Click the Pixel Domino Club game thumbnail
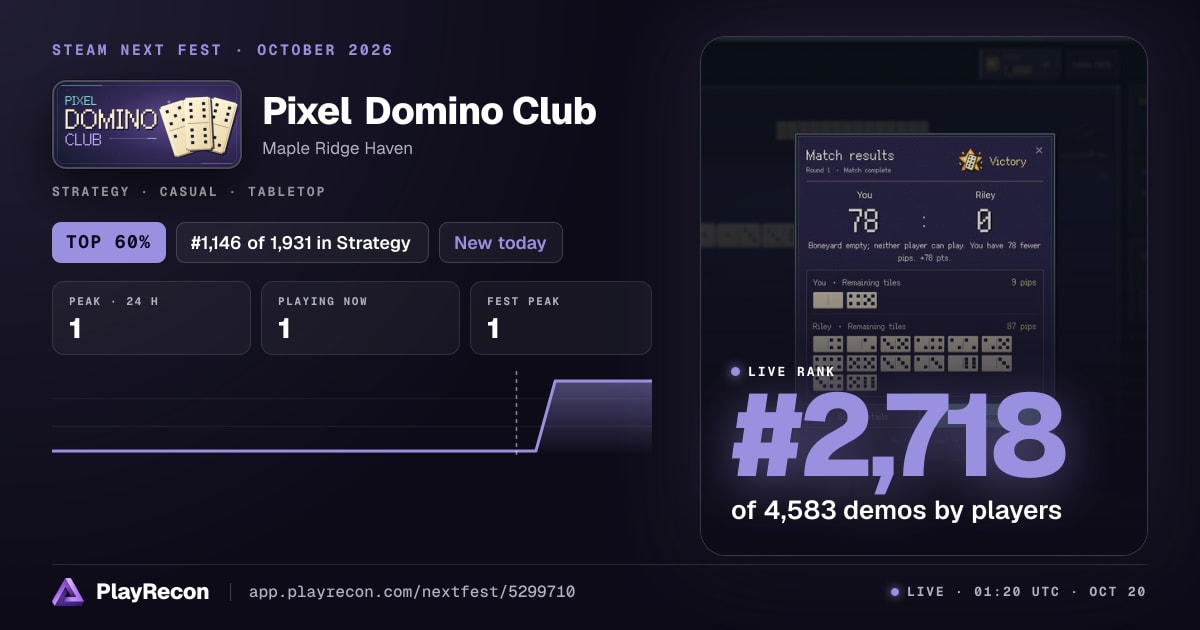The height and width of the screenshot is (630, 1200). (x=147, y=124)
